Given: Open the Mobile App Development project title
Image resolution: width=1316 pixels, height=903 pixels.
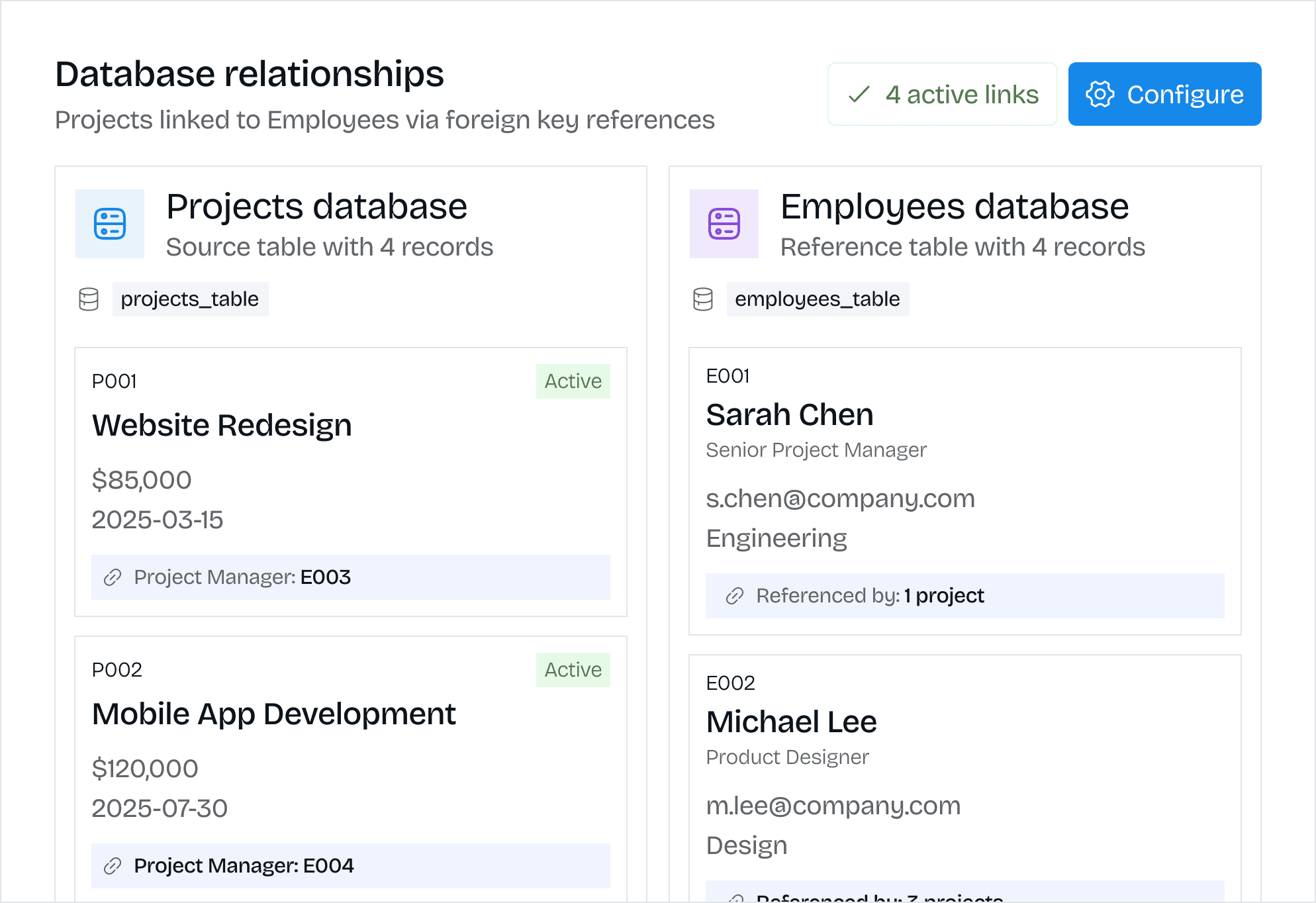Looking at the screenshot, I should [273, 714].
